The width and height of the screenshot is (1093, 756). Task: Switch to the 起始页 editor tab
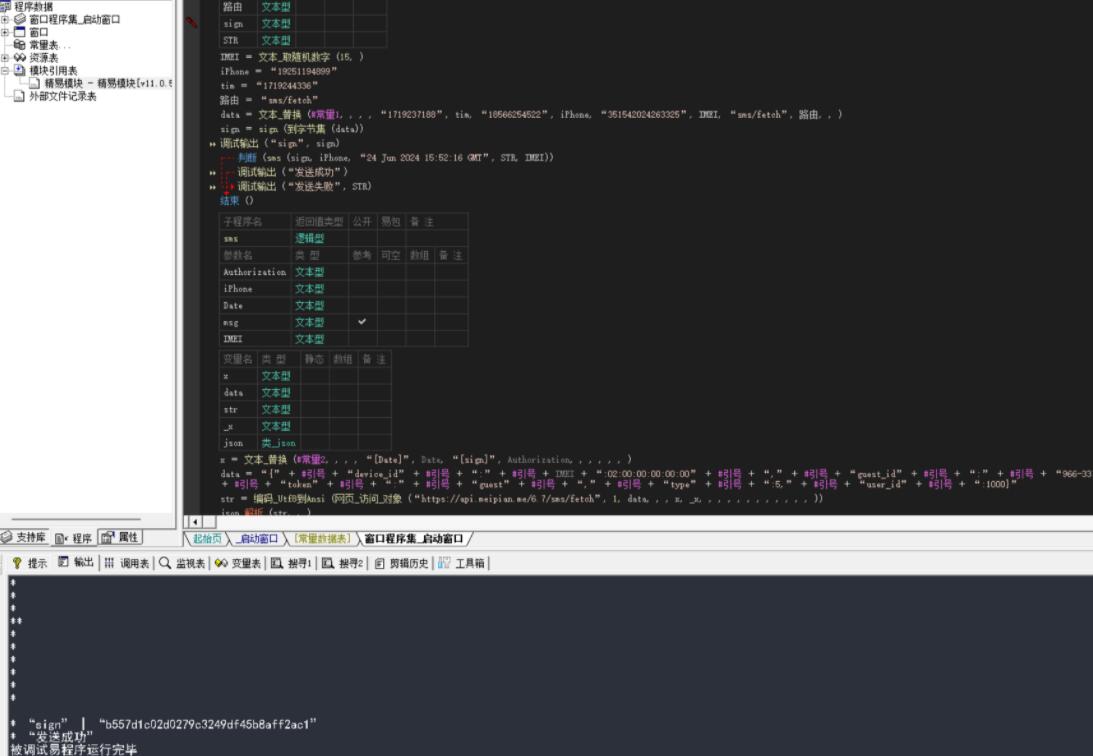point(207,539)
